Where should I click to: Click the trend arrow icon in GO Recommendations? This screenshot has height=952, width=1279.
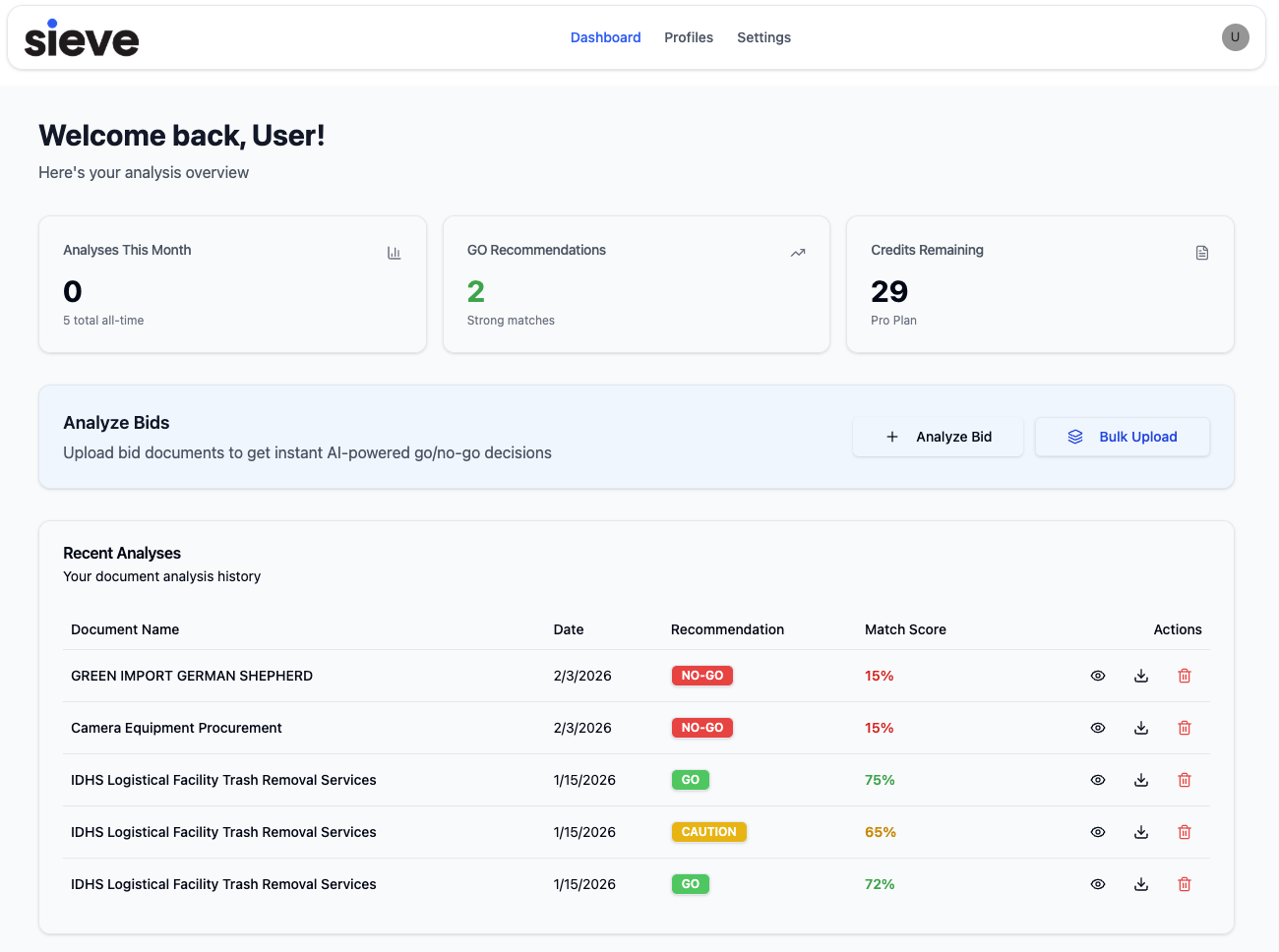tap(798, 253)
